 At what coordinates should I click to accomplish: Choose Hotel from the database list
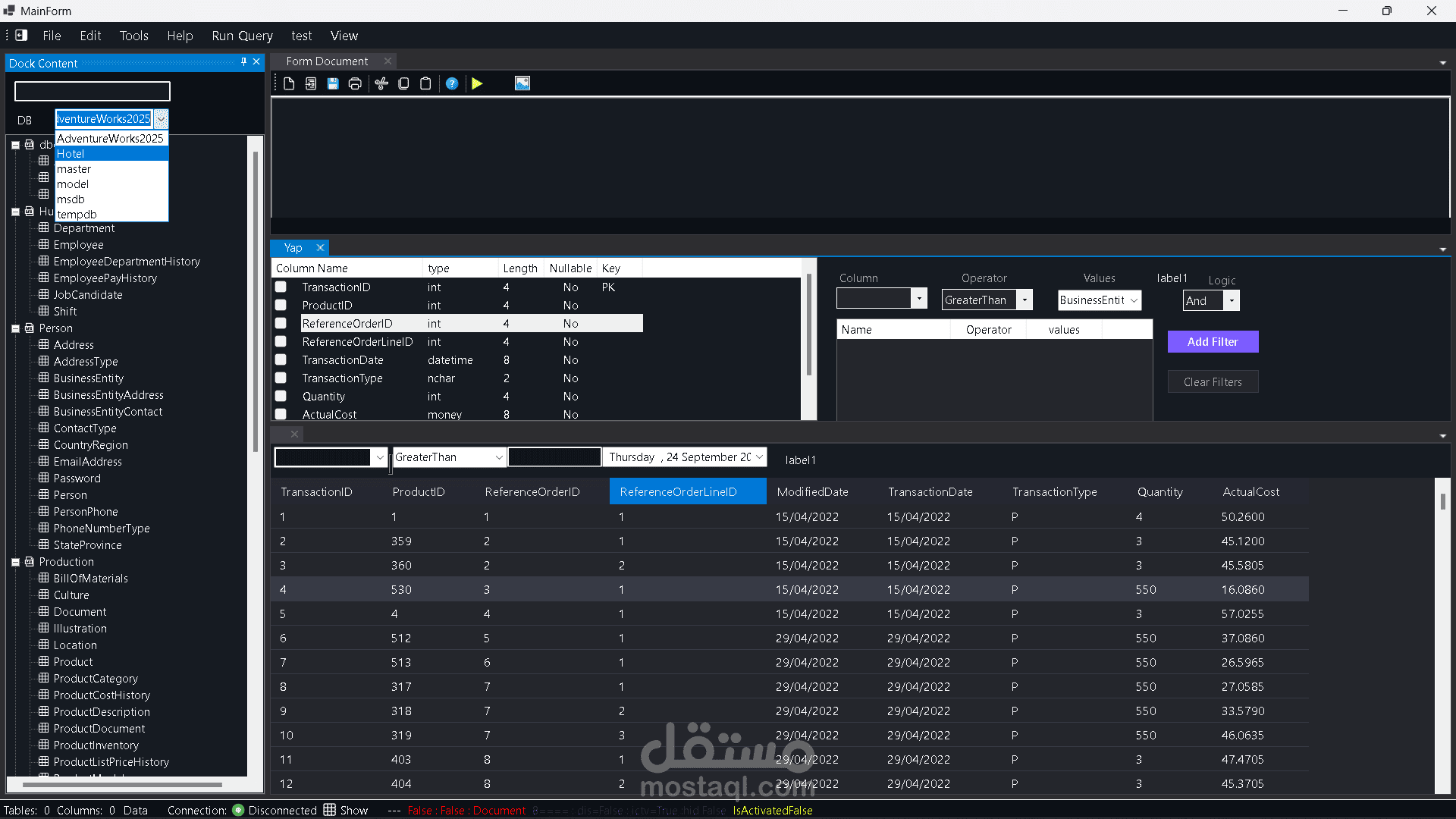coord(111,154)
